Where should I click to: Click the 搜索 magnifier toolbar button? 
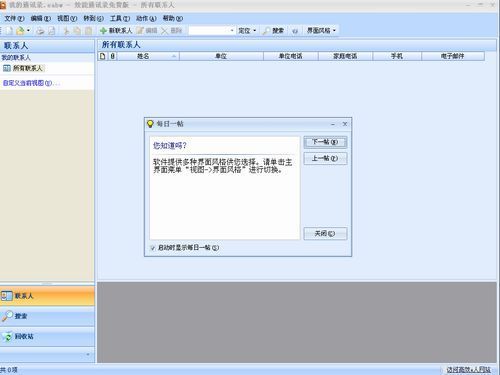273,31
